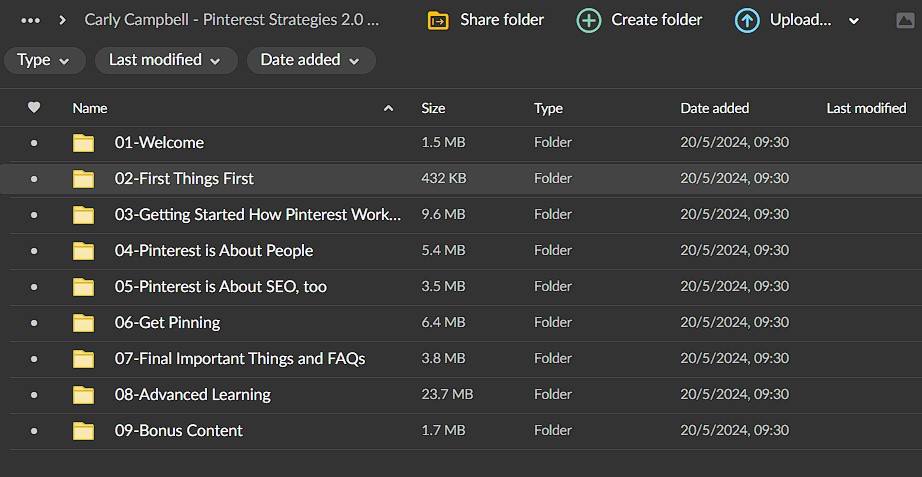
Task: Open the Type filter dropdown
Action: pyautogui.click(x=45, y=61)
